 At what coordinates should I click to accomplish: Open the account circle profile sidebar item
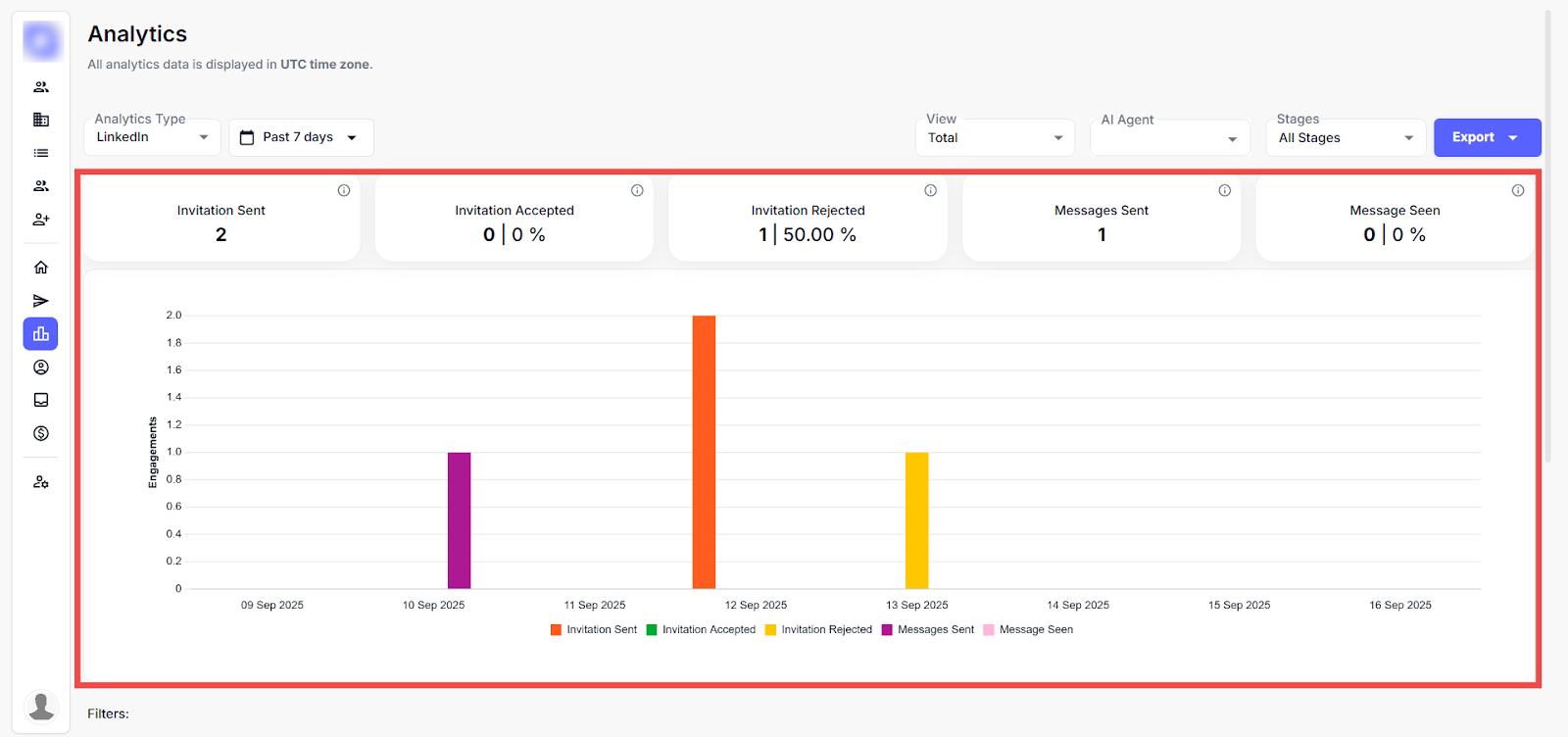click(x=41, y=368)
